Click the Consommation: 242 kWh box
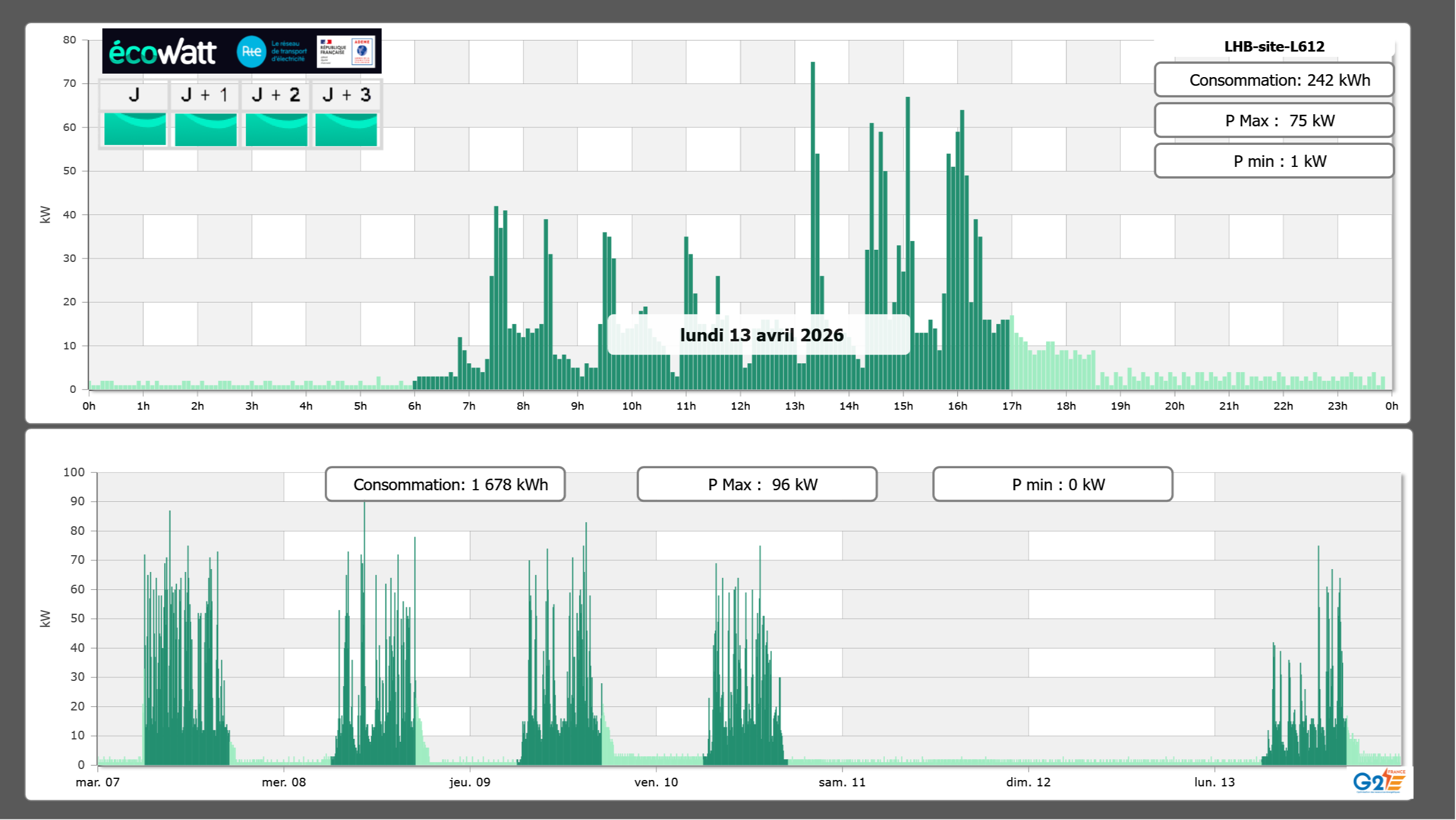 pos(1274,80)
